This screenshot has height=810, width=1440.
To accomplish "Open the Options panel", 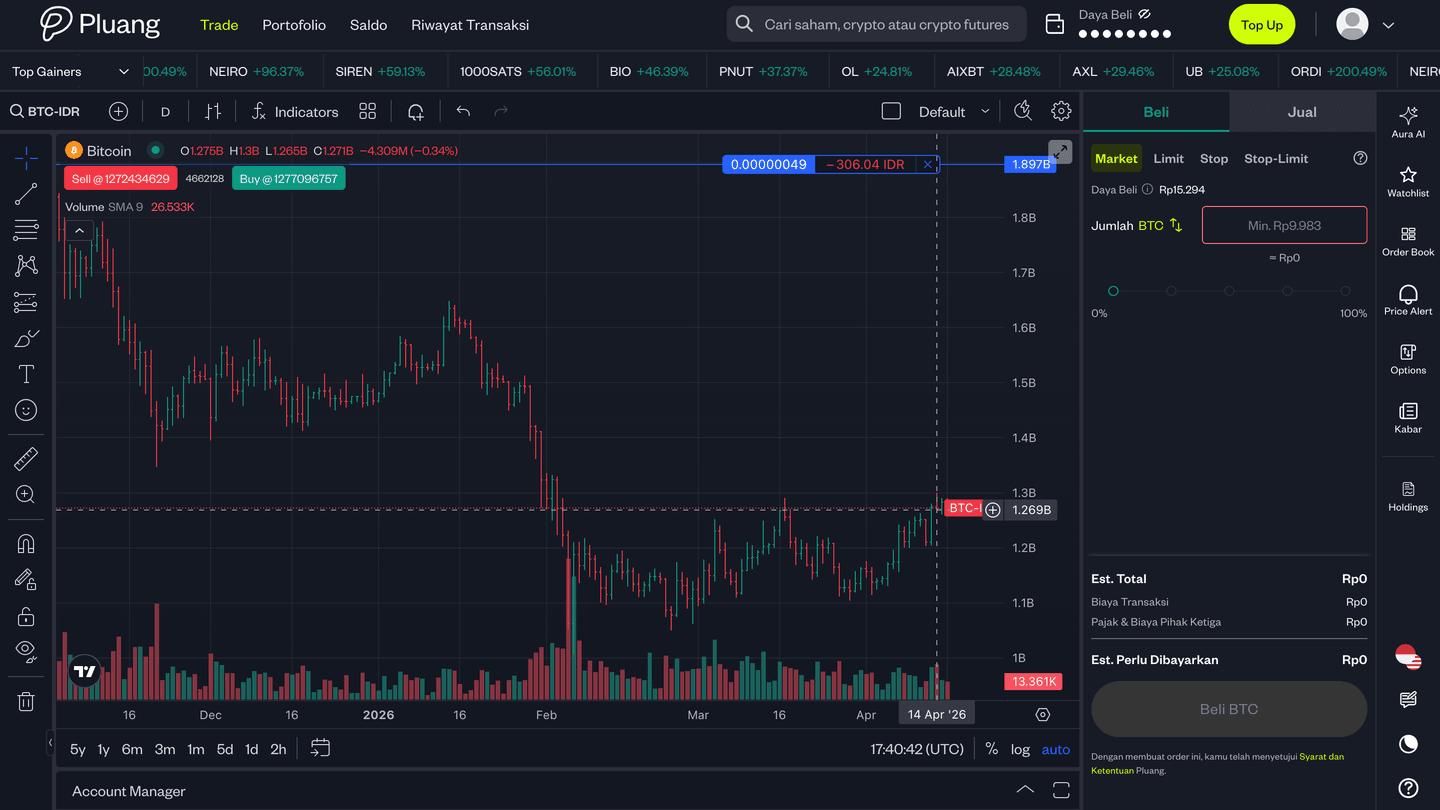I will pyautogui.click(x=1408, y=359).
